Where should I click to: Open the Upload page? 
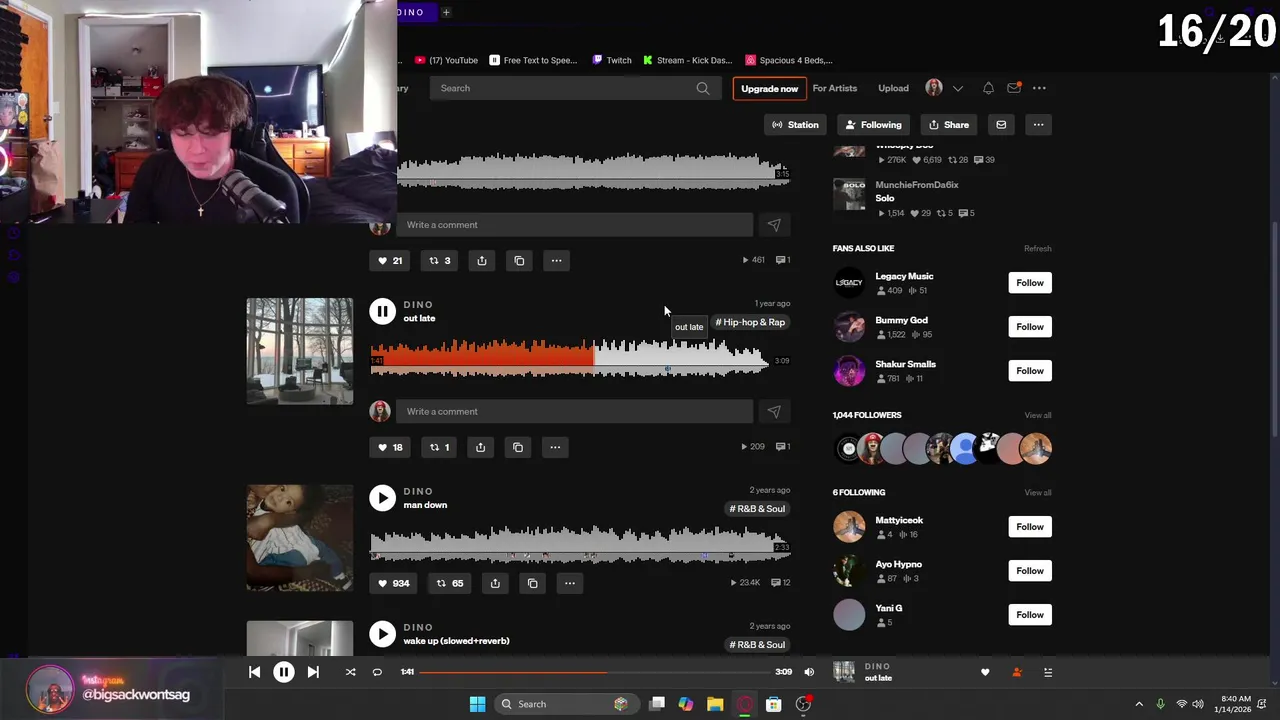click(x=893, y=88)
